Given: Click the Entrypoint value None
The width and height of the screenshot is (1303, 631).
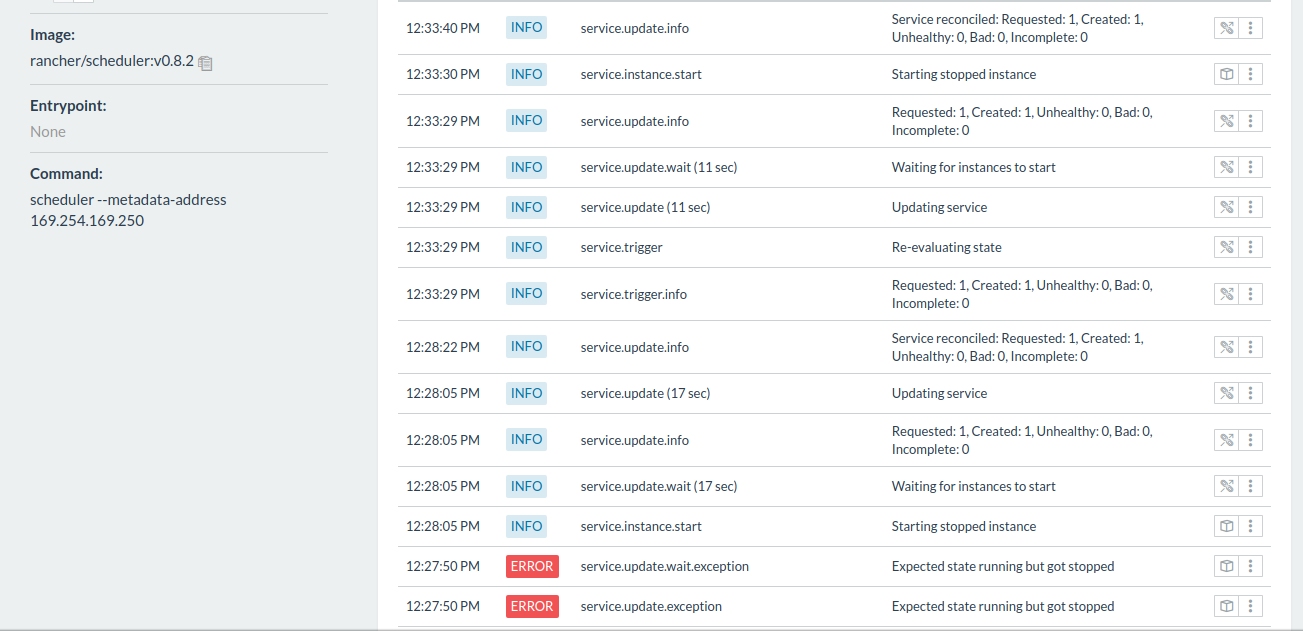Looking at the screenshot, I should tap(48, 132).
